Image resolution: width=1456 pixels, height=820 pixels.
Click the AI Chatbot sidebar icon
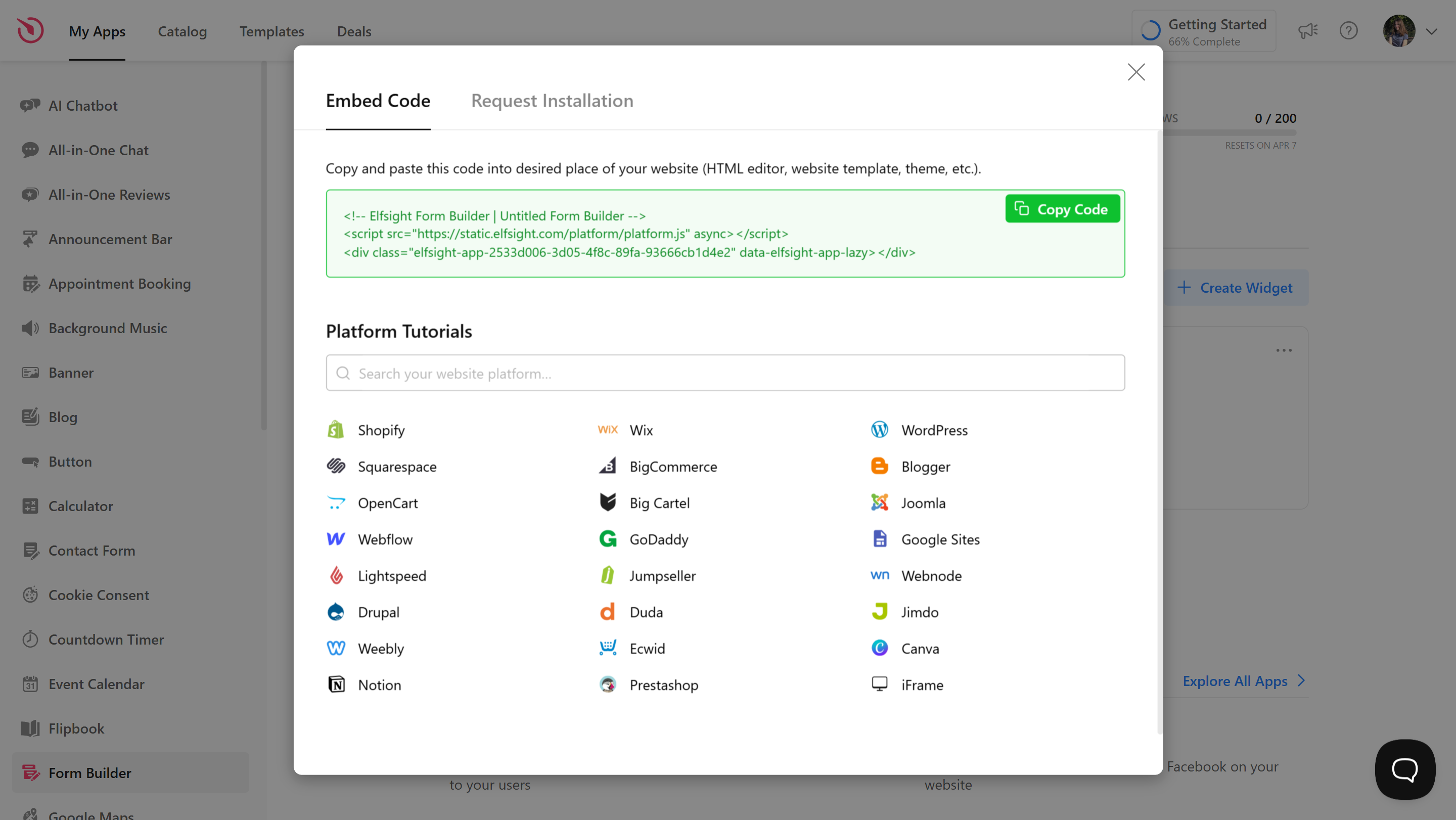(30, 105)
